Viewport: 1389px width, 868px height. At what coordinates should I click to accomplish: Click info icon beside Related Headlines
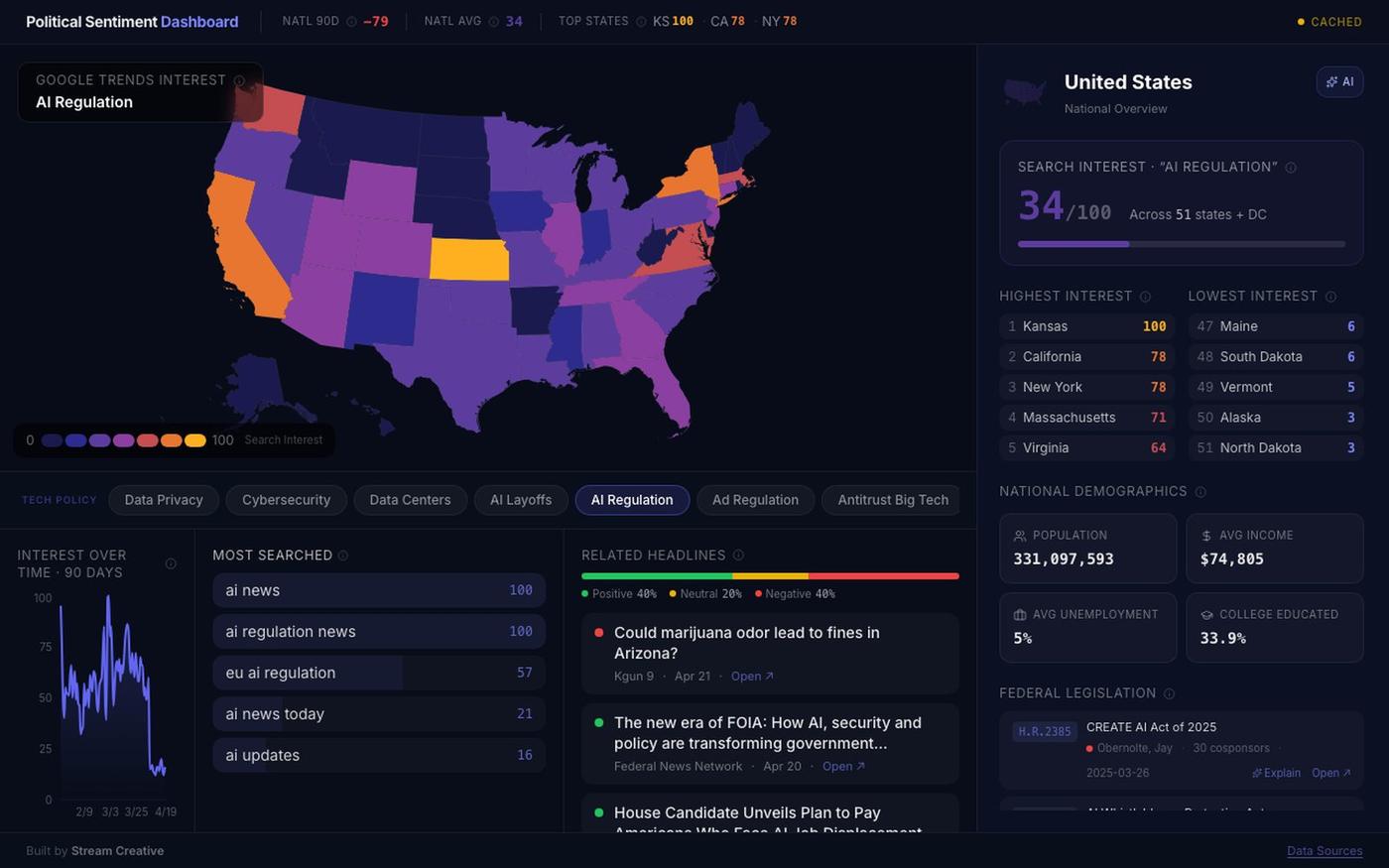738,556
